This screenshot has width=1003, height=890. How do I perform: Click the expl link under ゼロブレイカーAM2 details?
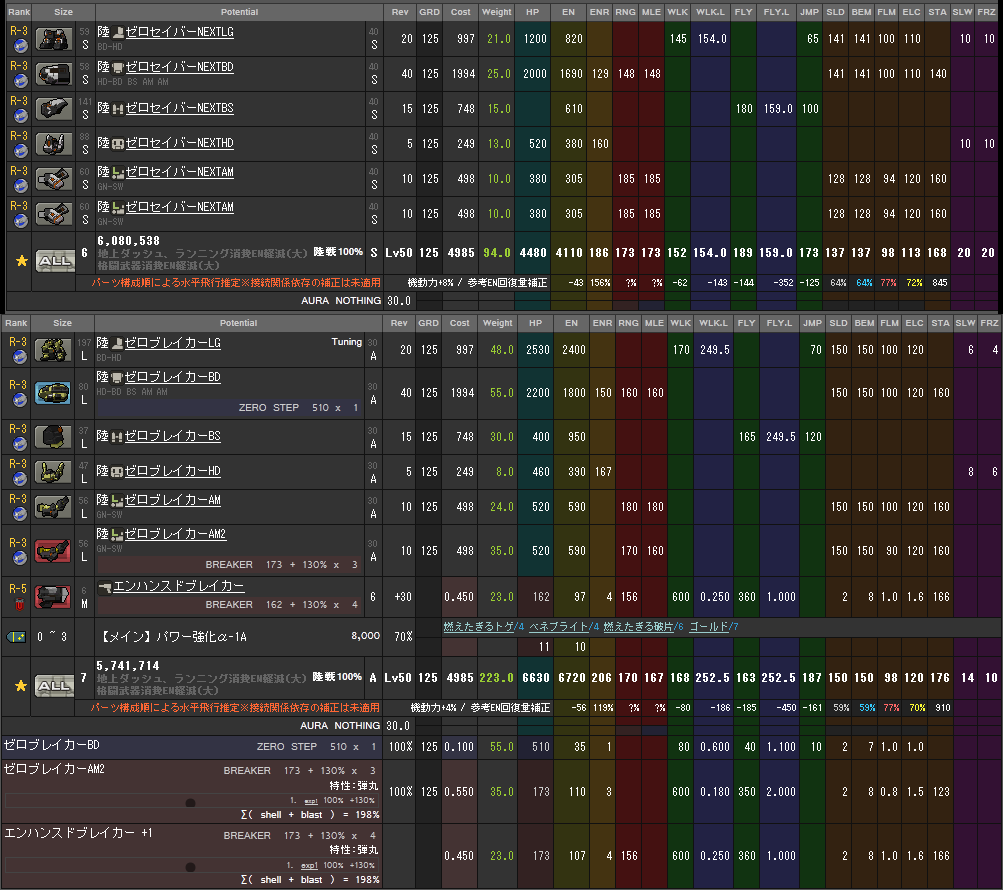coord(311,801)
